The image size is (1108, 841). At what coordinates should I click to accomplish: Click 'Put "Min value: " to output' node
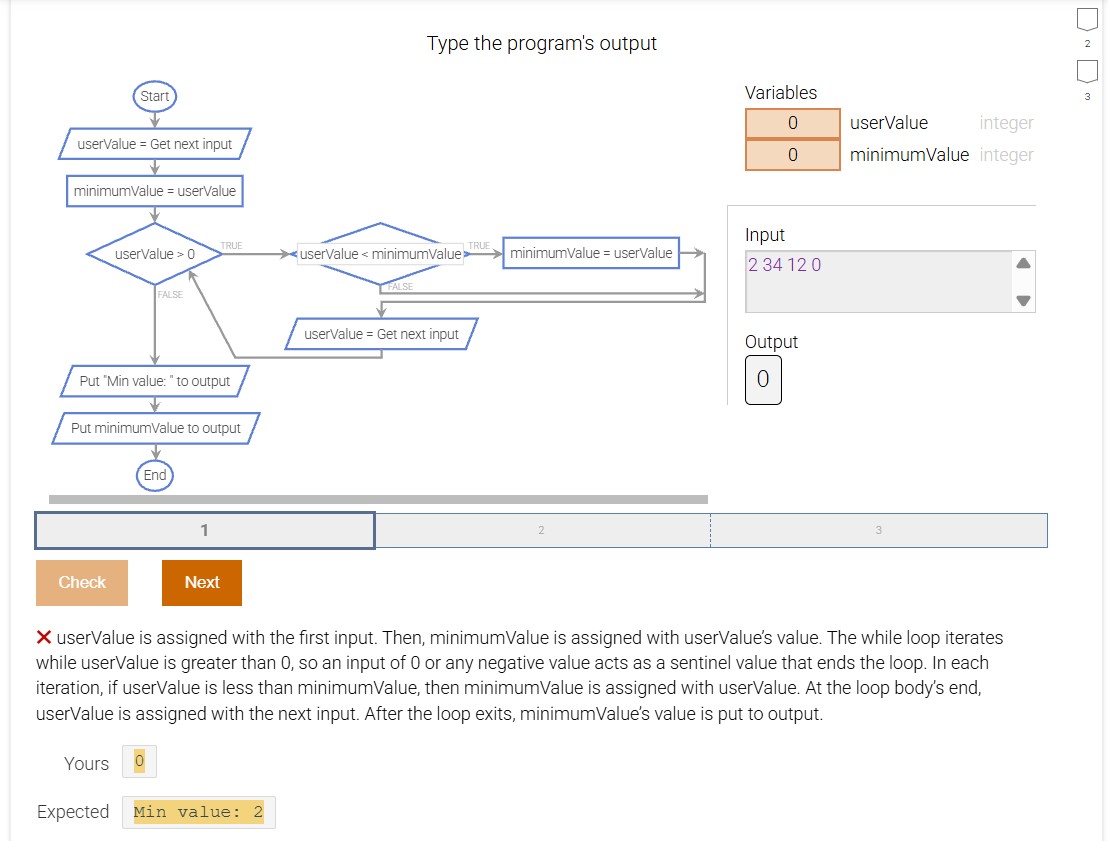[x=155, y=381]
